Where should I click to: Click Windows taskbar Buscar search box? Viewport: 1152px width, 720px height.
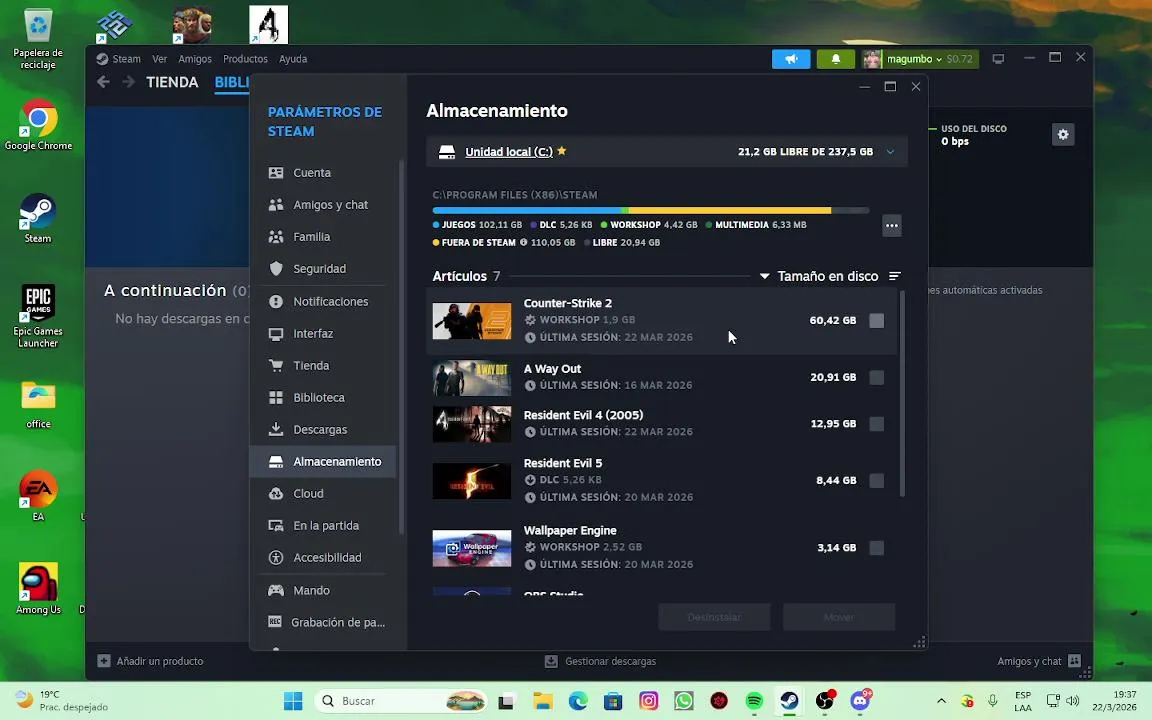pos(402,701)
